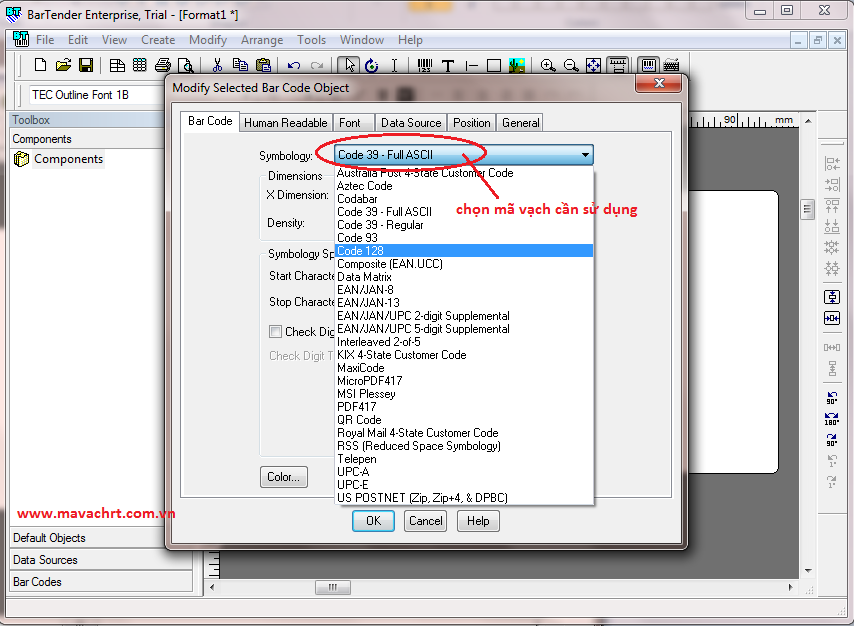Click the zoom-to-fit arrows icon
The image size is (854, 626).
click(x=594, y=65)
